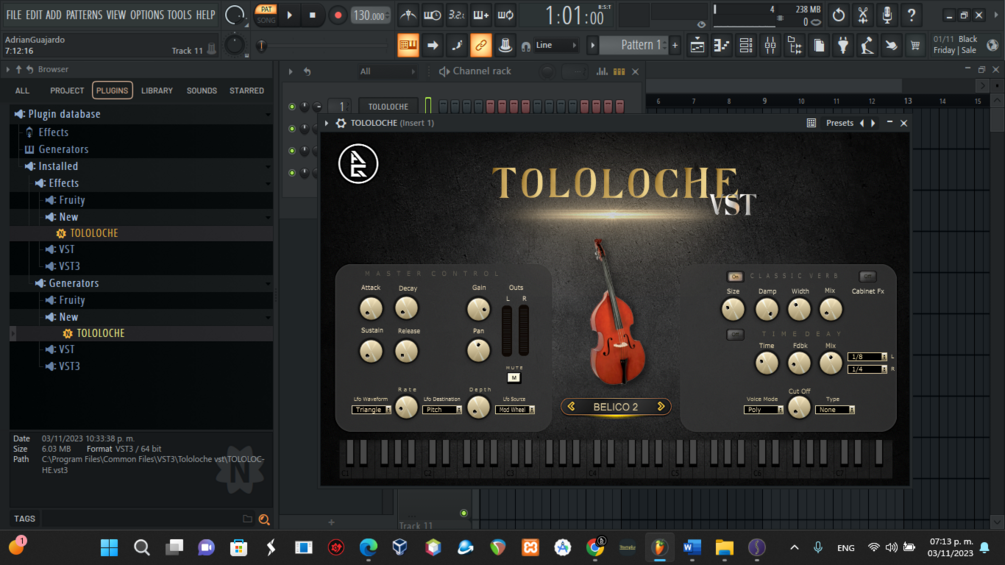Screen dimensions: 1005x565
Task: Select TOLOLOCHE under Generators New in browser
Action: 100,333
